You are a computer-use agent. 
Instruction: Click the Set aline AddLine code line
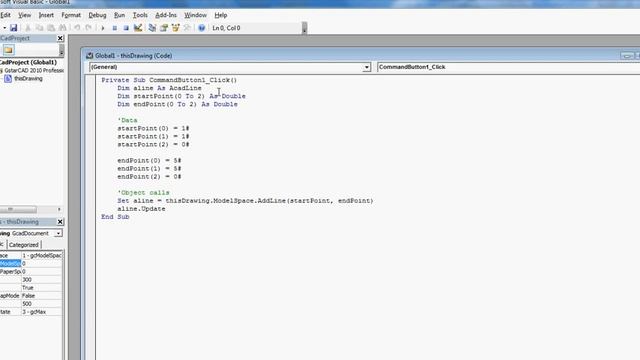point(245,201)
